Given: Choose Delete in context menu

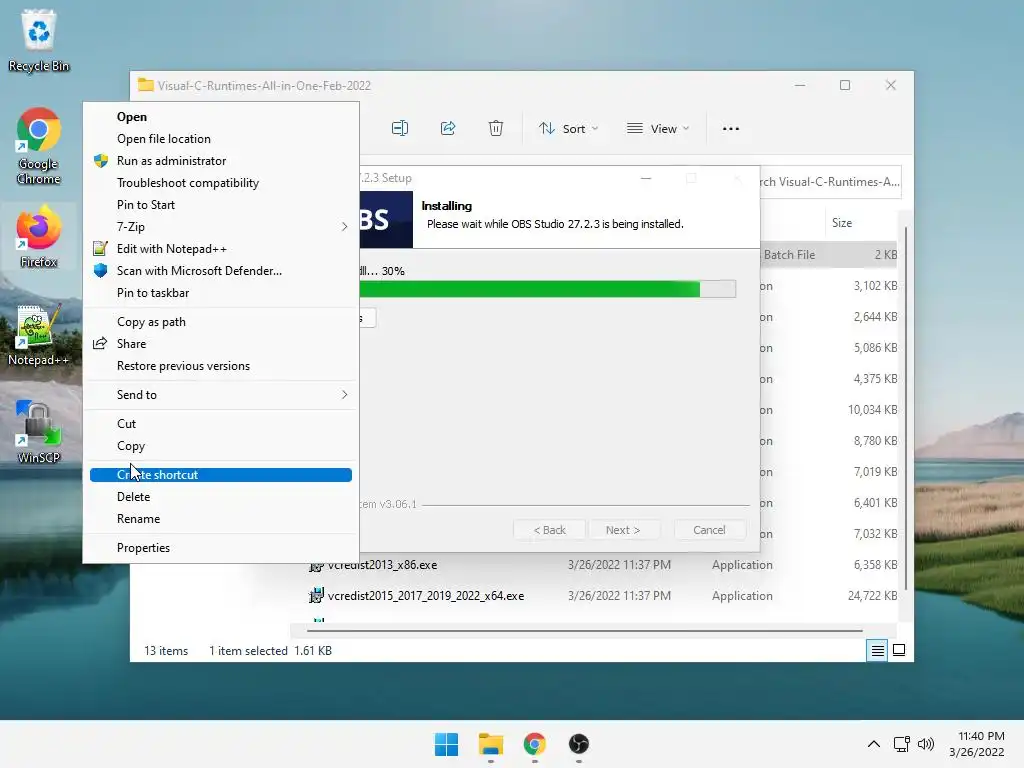Looking at the screenshot, I should point(221,497).
